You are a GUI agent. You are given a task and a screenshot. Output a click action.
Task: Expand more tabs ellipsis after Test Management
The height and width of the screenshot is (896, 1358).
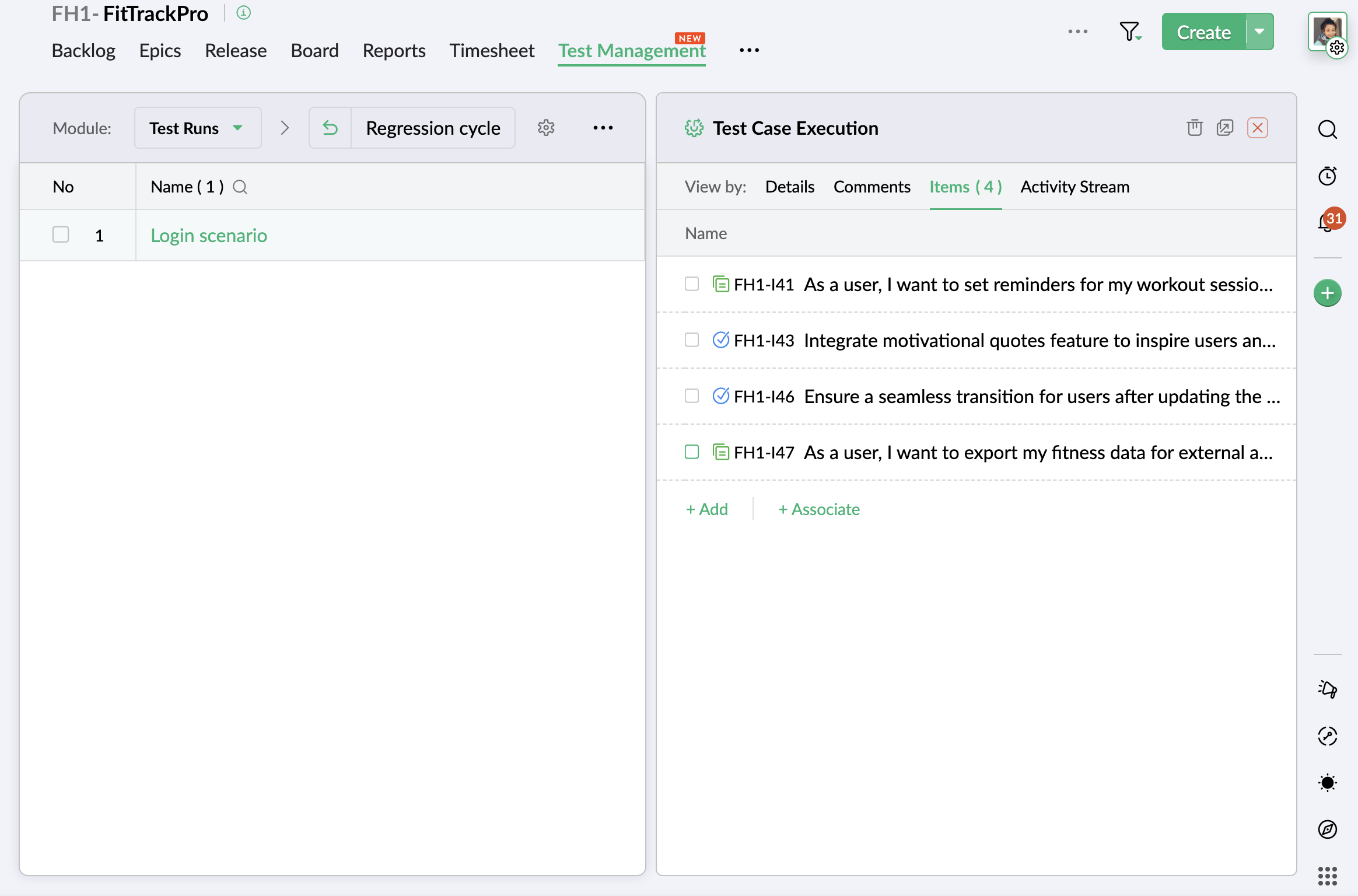point(749,51)
